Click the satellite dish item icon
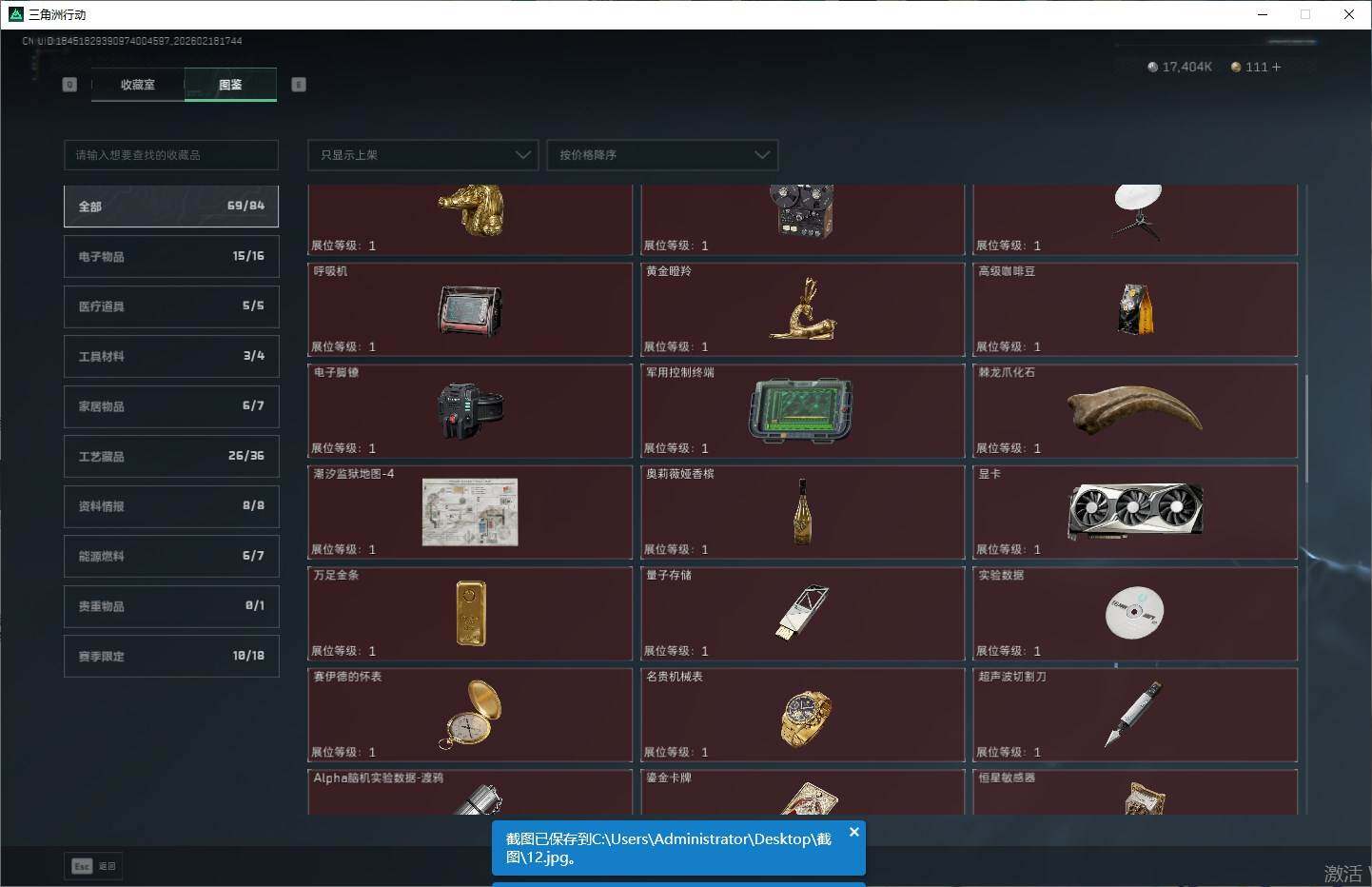Screen dimensions: 1372x887 coord(1138,211)
